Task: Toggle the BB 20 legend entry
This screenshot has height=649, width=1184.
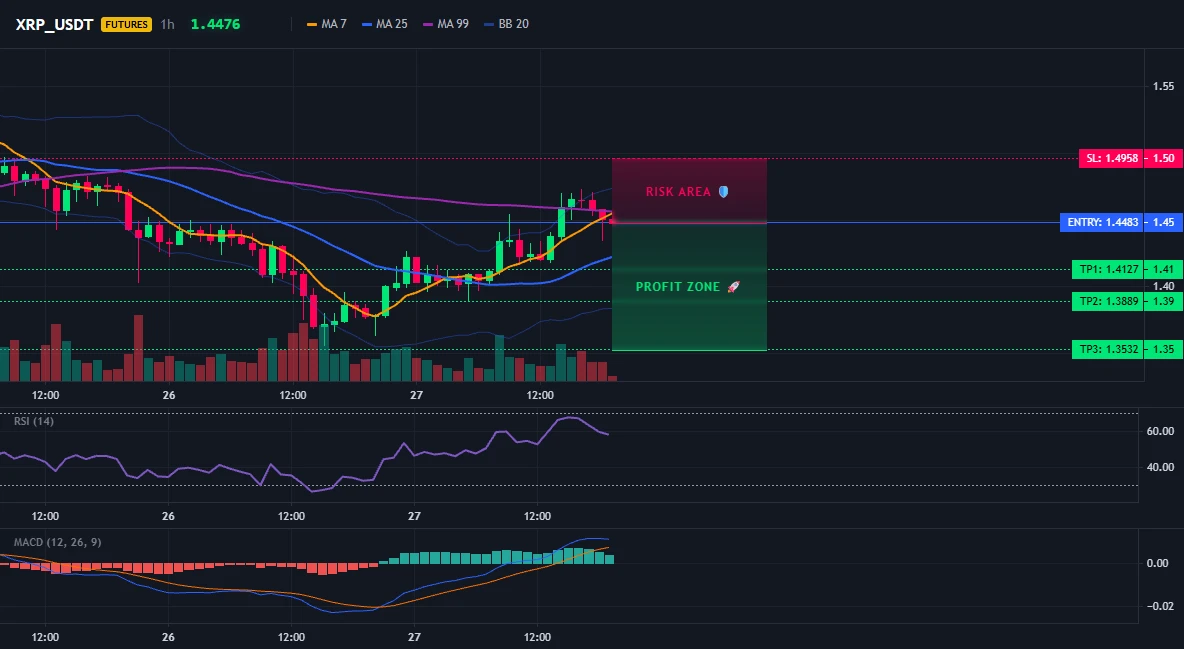Action: click(x=507, y=24)
